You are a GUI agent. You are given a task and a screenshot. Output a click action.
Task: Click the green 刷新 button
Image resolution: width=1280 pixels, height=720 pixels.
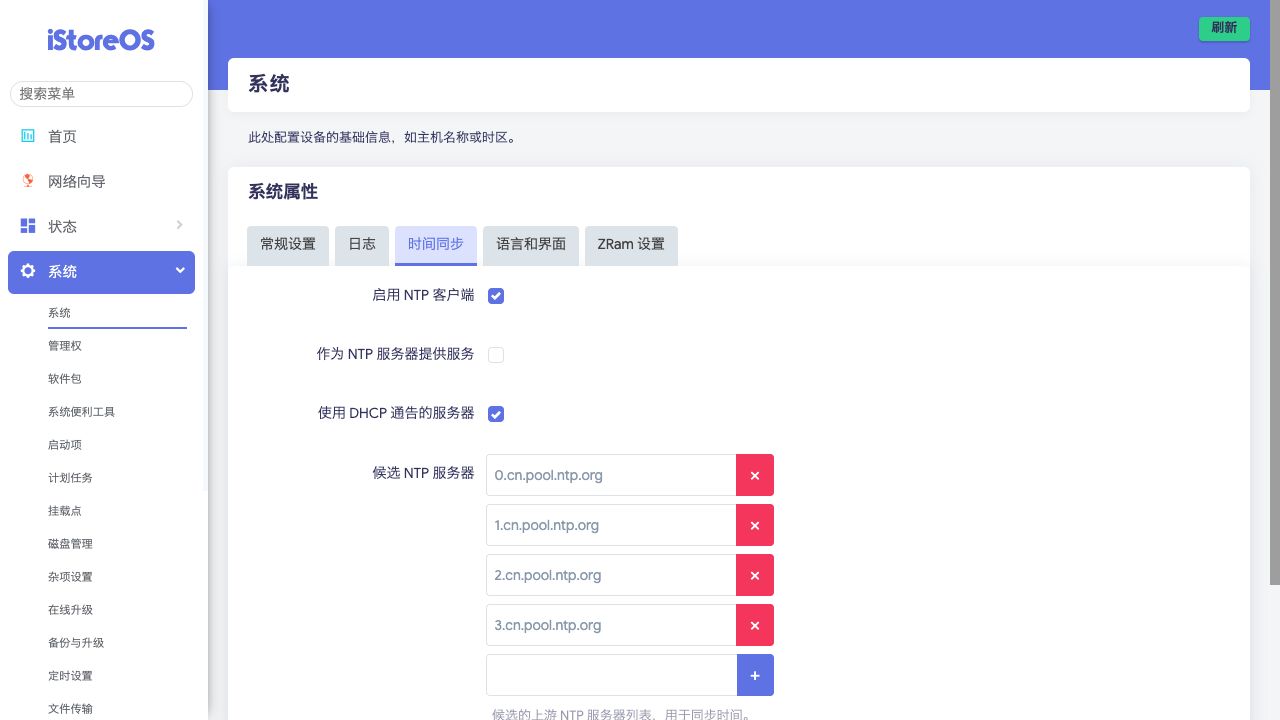[1224, 28]
